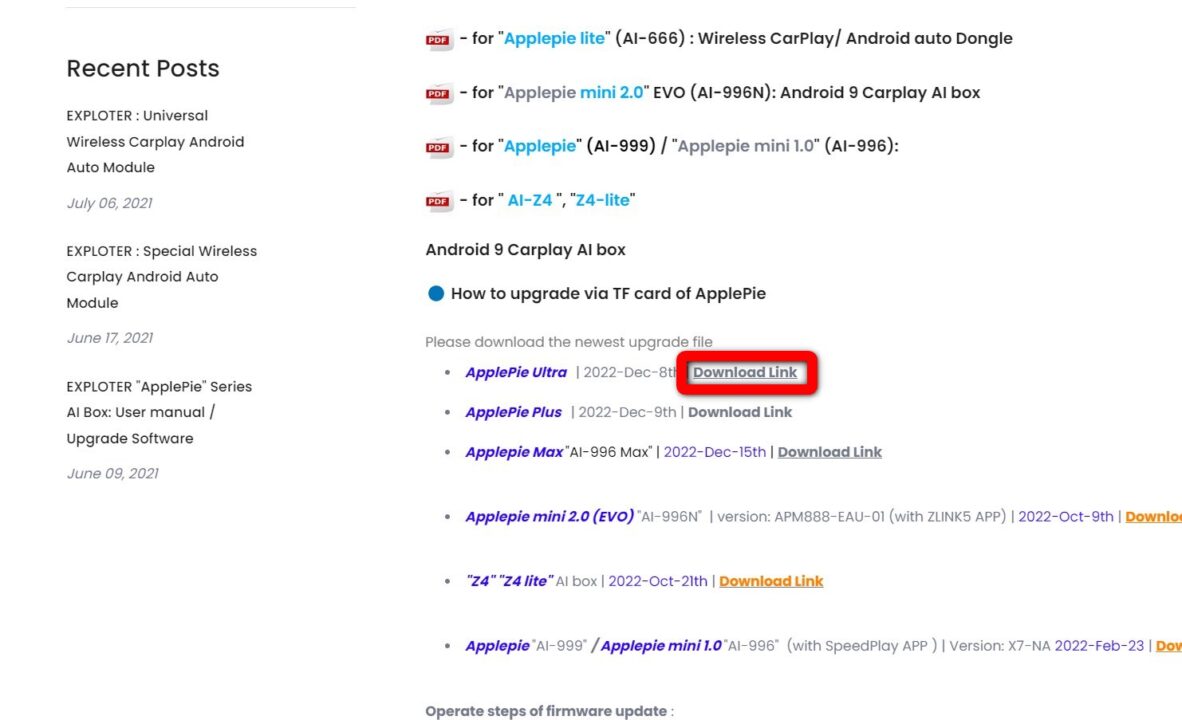1182x720 pixels.
Task: Open recent post 'Special Wireless Carplay Android Auto Module'
Action: (161, 277)
